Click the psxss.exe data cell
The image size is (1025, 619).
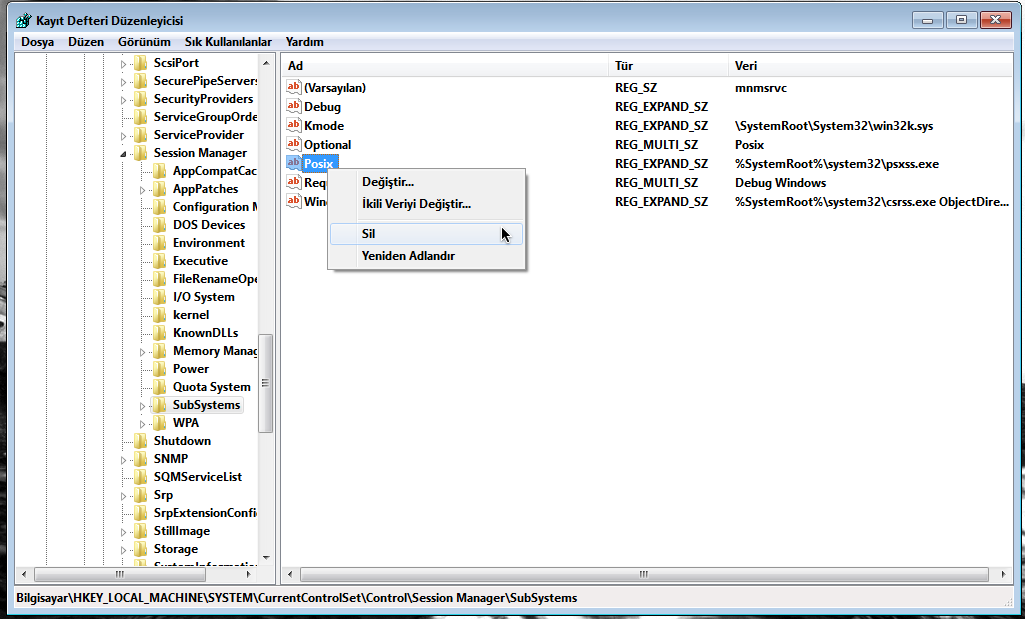tap(837, 163)
